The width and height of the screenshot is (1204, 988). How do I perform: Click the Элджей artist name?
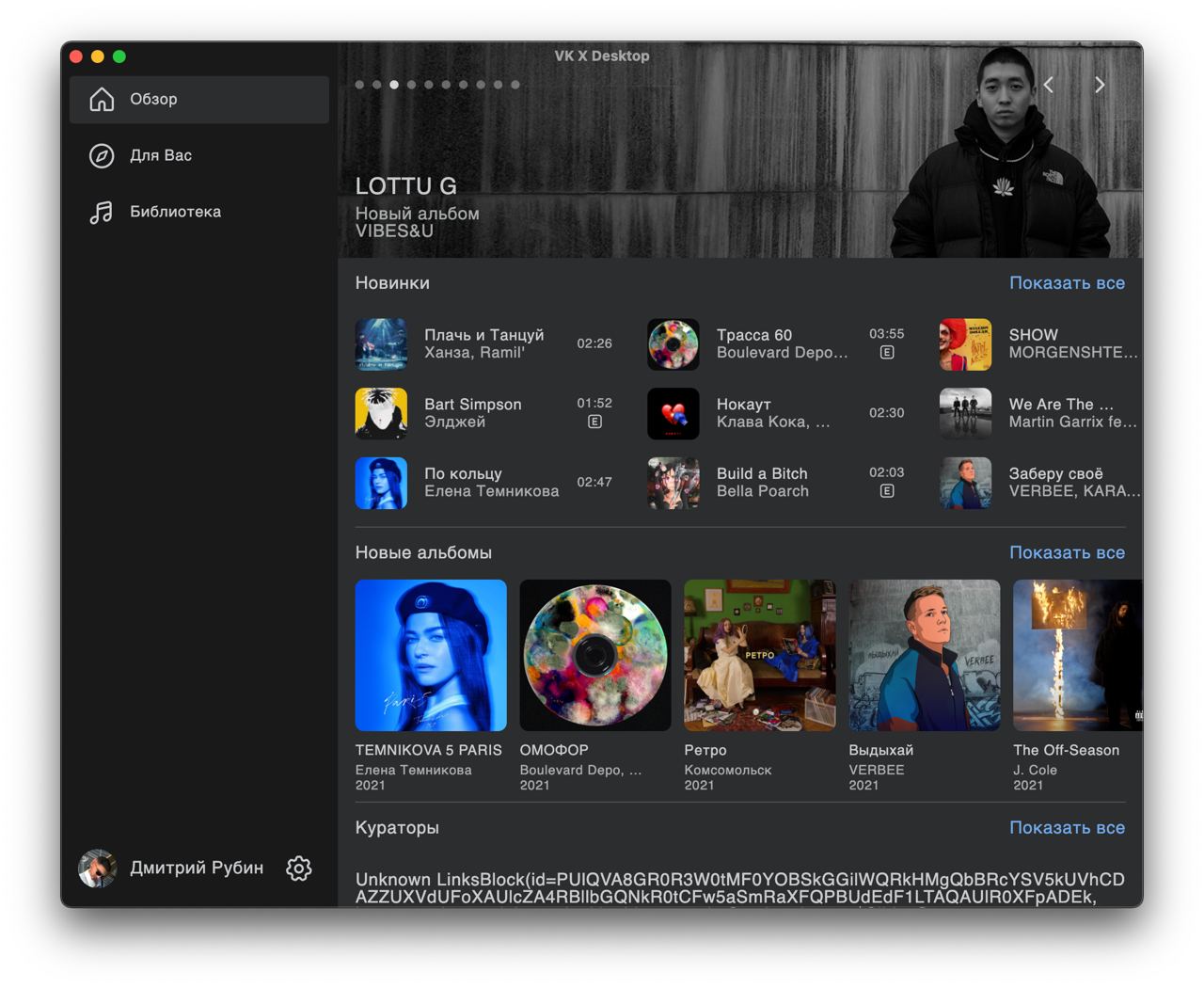(x=454, y=422)
